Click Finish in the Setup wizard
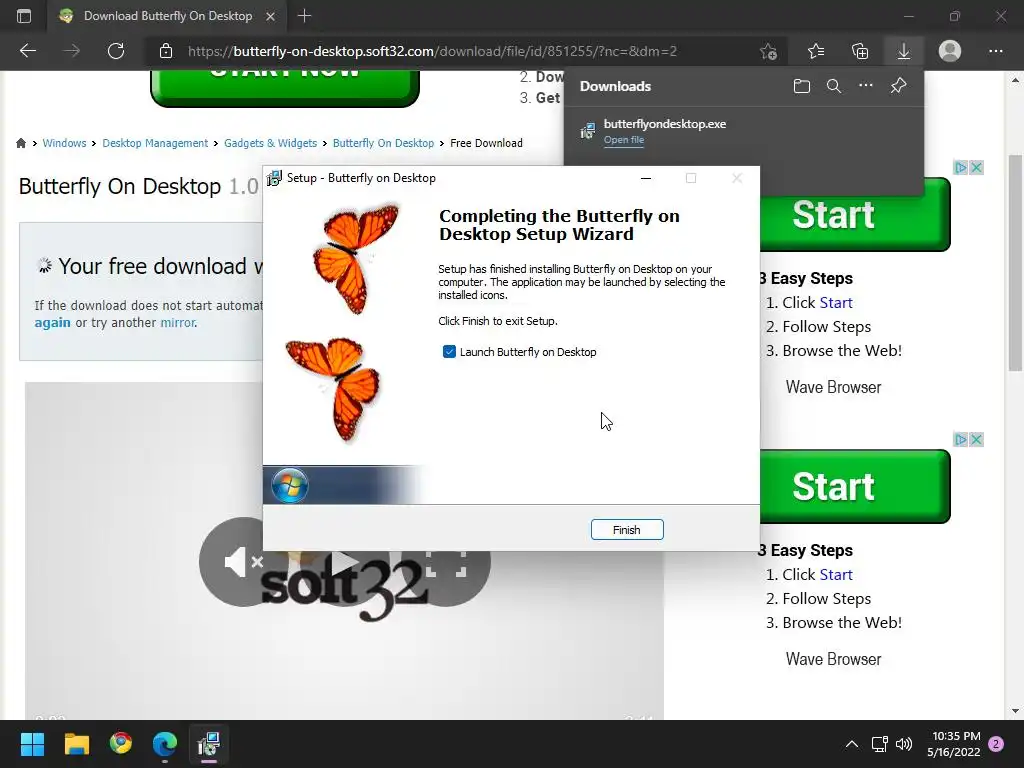Screen dimensions: 1024x768 [627, 530]
